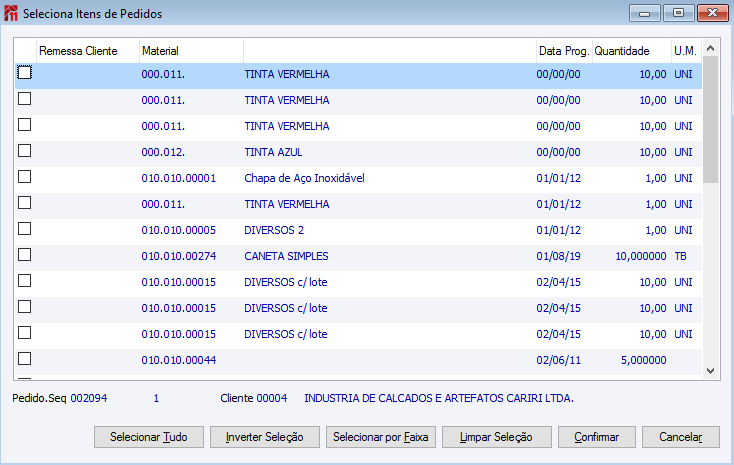Click material code 010.010.00005
The width and height of the screenshot is (734, 465).
click(x=179, y=230)
